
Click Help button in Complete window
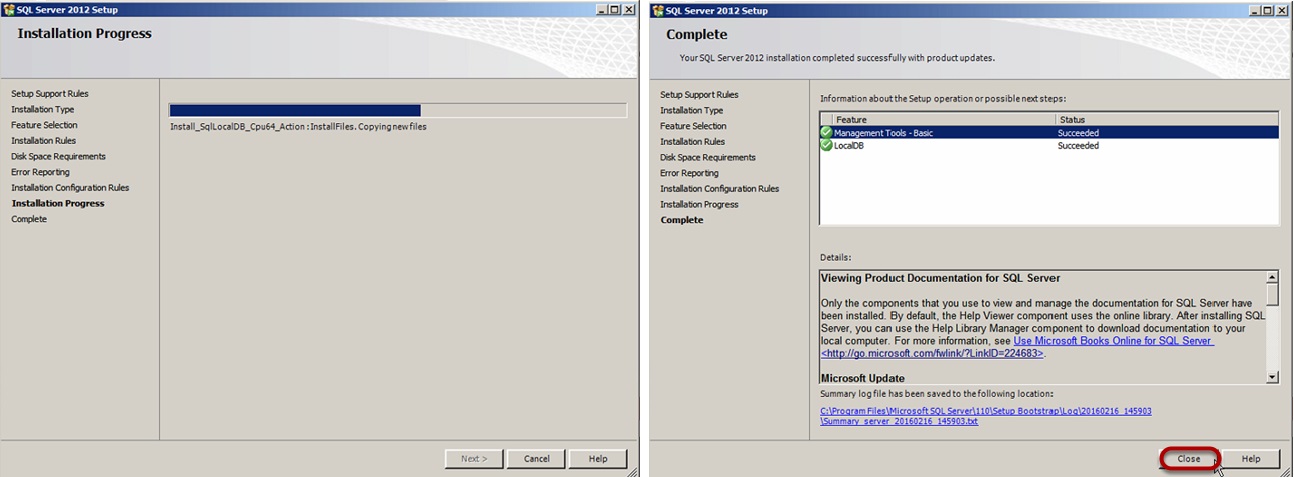(1251, 458)
